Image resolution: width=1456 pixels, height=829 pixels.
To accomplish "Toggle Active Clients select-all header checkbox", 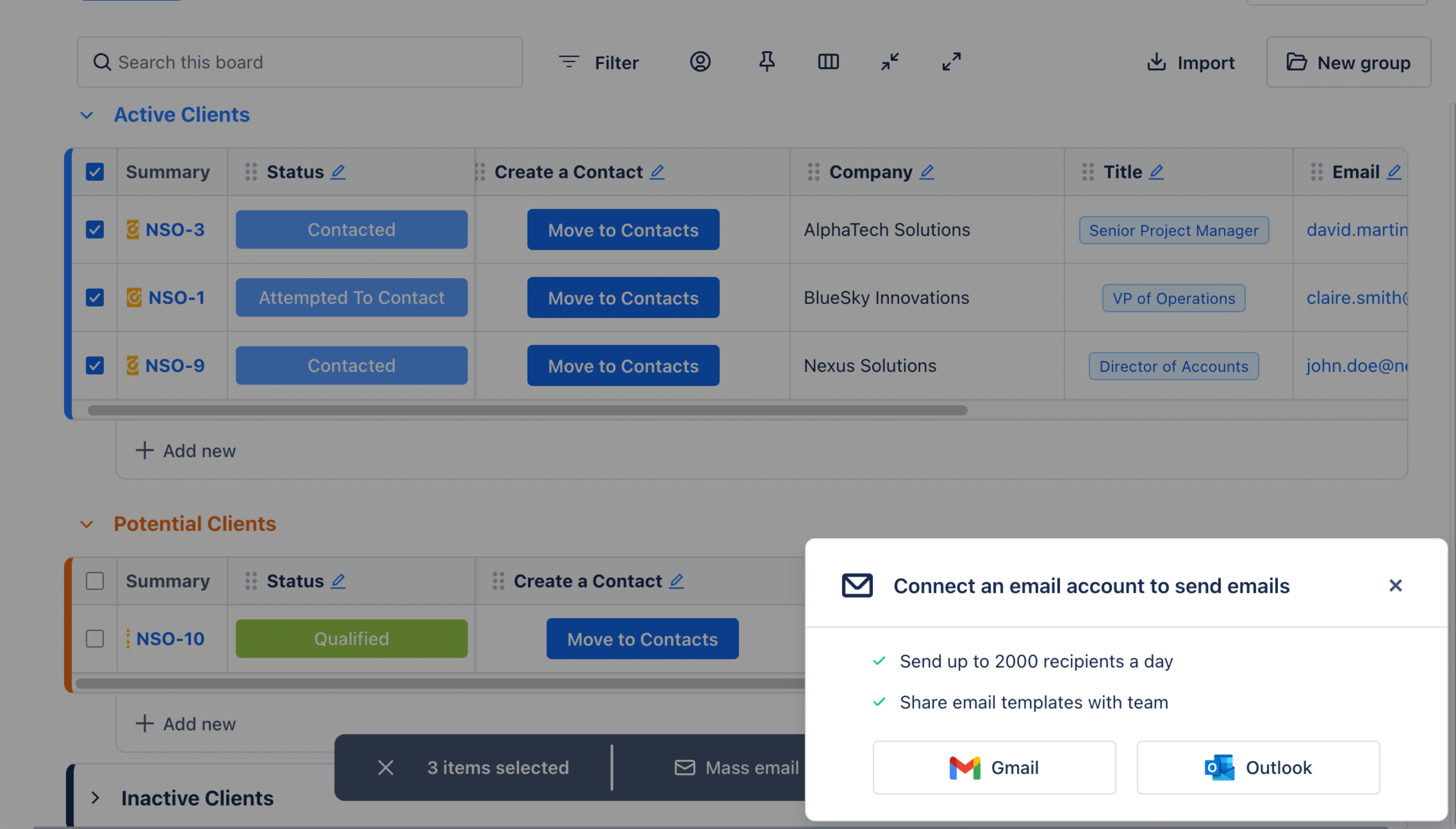I will pos(95,171).
